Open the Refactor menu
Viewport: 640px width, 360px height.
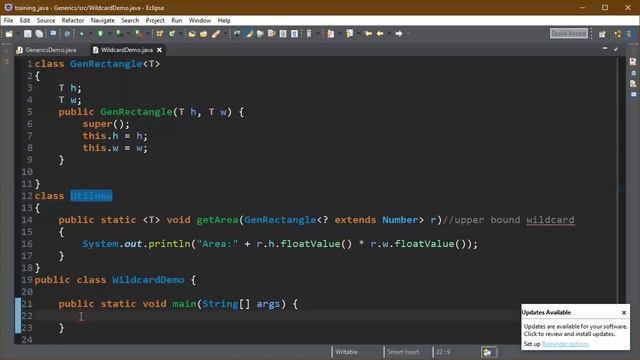tap(73, 20)
